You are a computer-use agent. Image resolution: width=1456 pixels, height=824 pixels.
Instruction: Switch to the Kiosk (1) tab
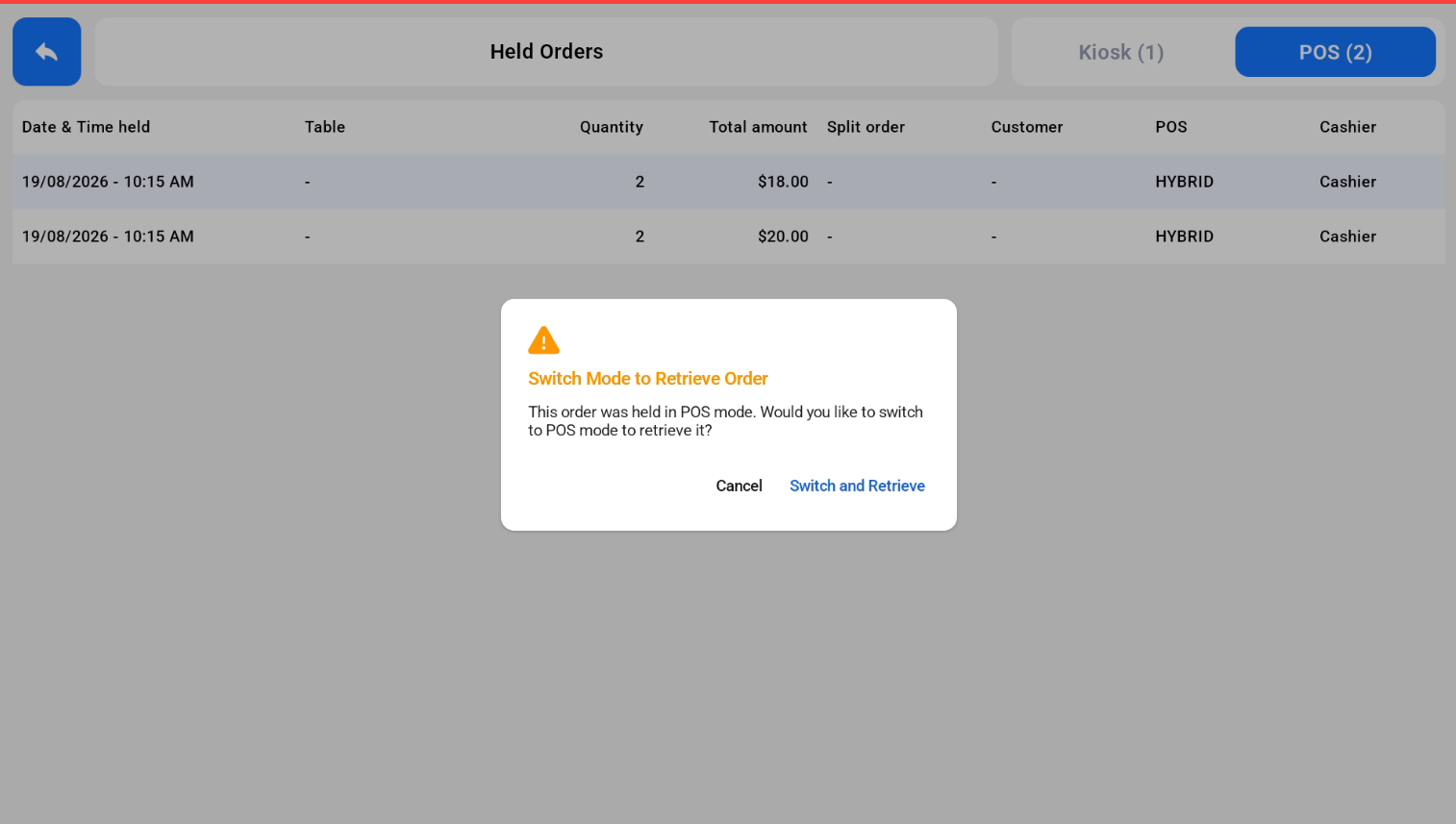[x=1120, y=52]
